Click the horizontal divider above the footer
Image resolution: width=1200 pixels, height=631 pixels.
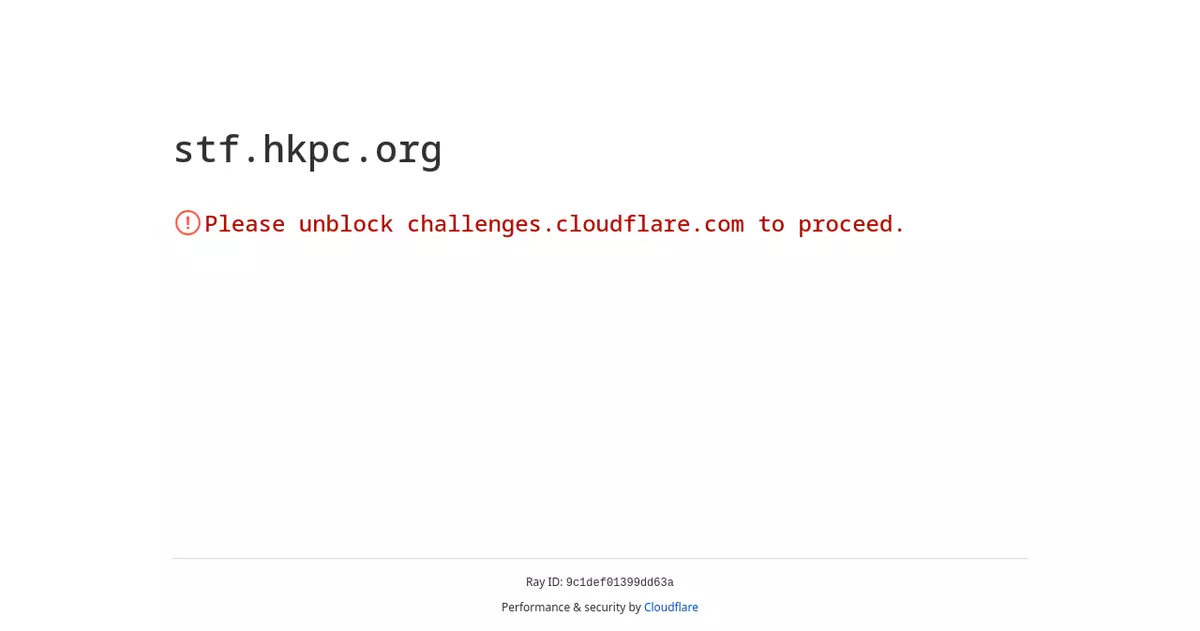(600, 558)
